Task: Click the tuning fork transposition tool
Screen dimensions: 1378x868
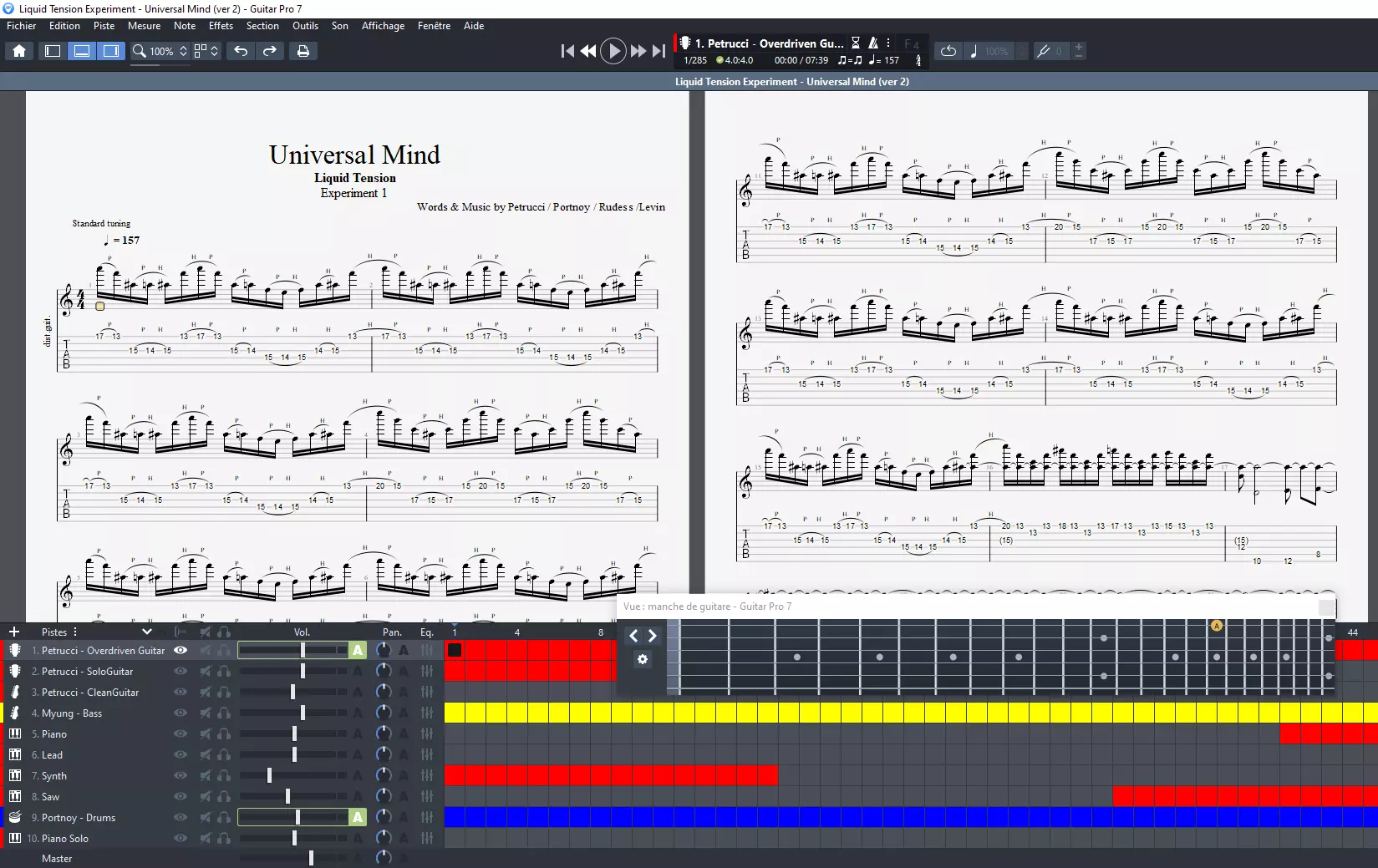Action: coord(1043,51)
